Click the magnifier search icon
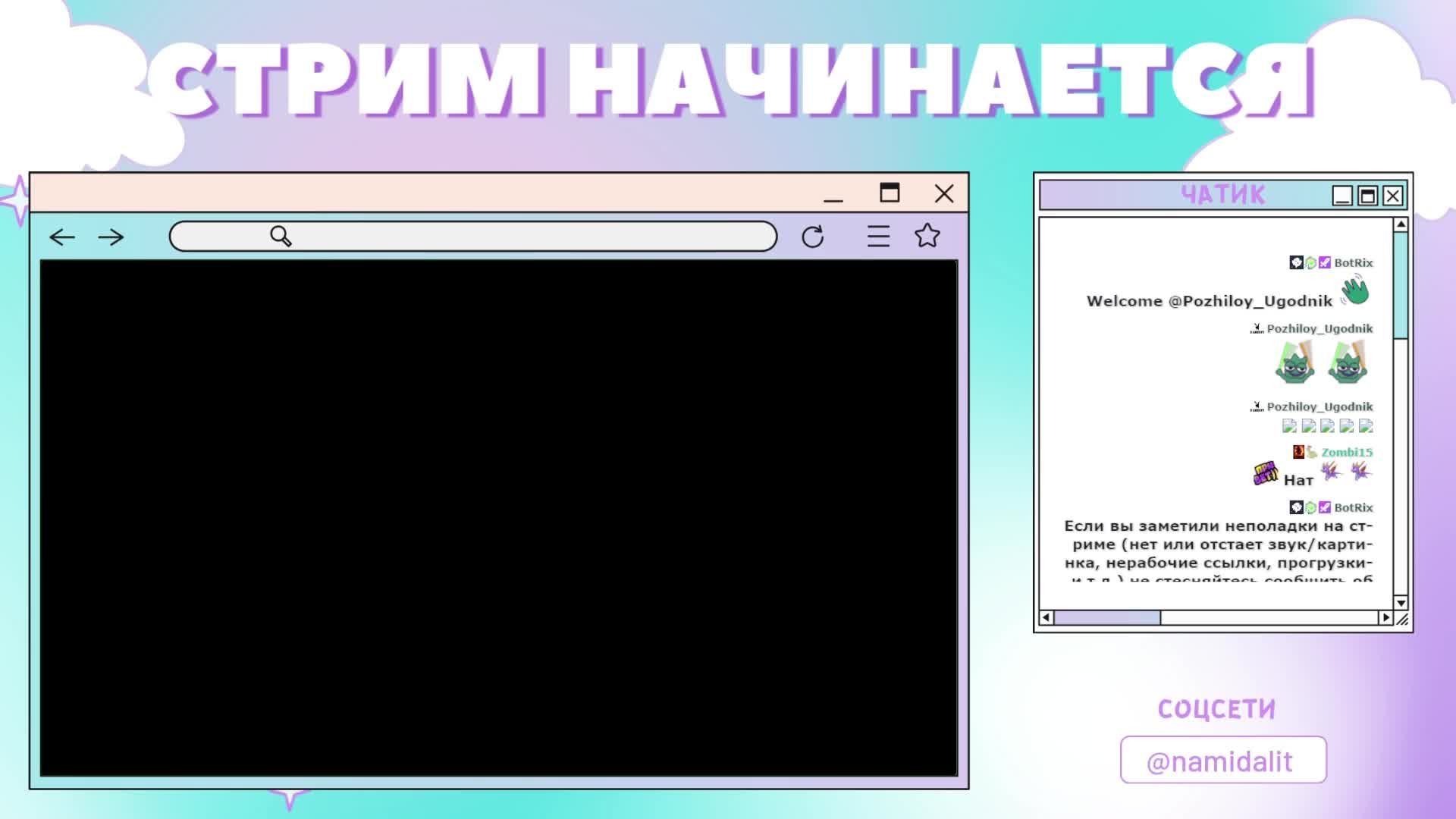The width and height of the screenshot is (1456, 819). click(x=281, y=237)
